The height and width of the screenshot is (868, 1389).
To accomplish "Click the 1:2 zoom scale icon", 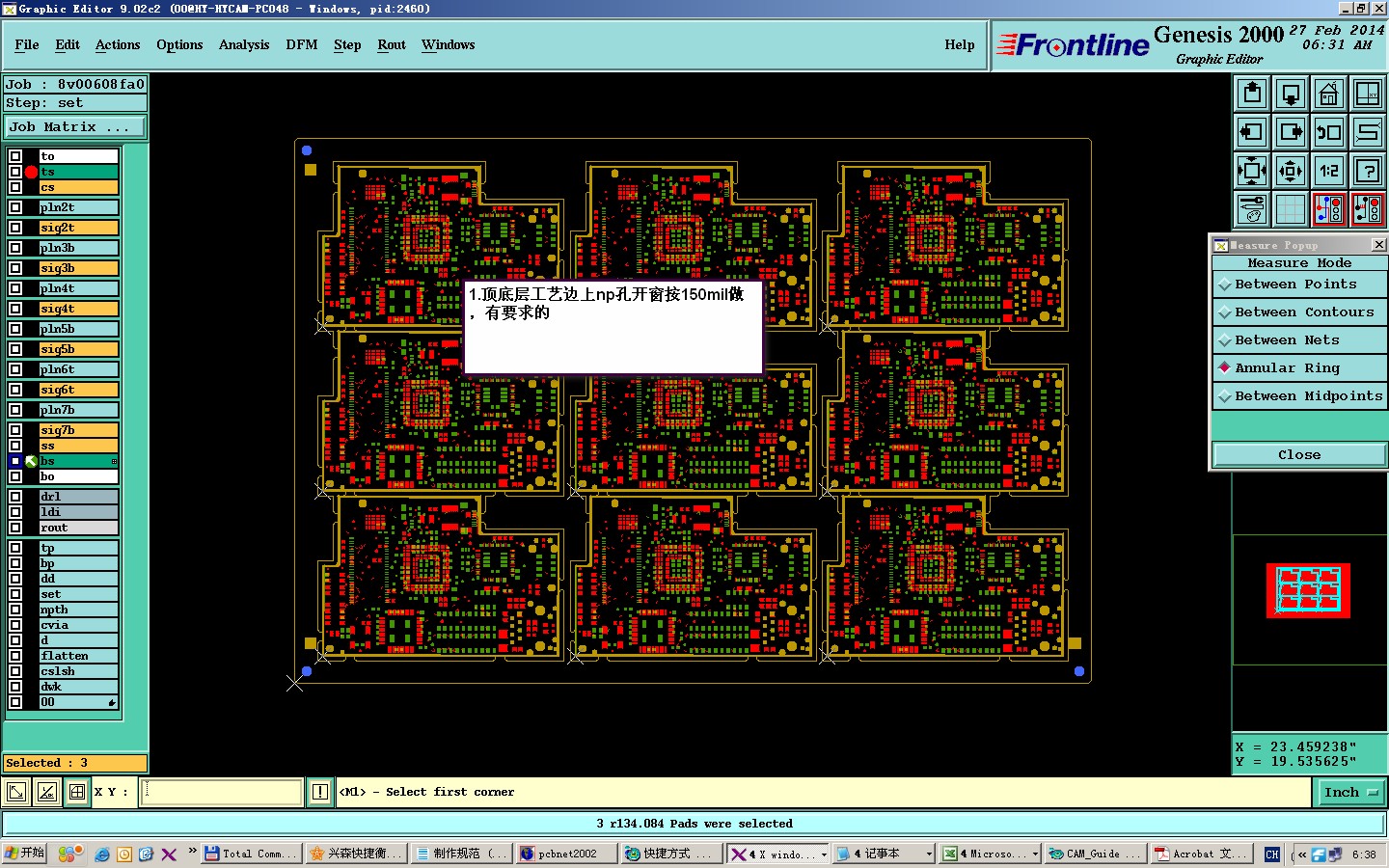I will [1329, 171].
